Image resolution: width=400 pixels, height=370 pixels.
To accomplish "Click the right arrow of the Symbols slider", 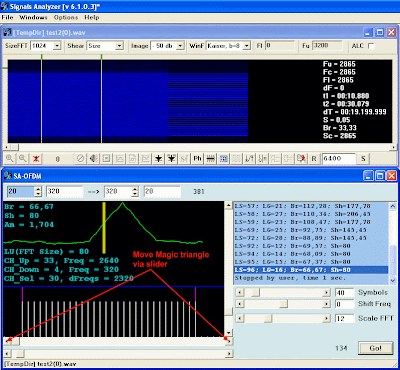I will pyautogui.click(x=327, y=293).
